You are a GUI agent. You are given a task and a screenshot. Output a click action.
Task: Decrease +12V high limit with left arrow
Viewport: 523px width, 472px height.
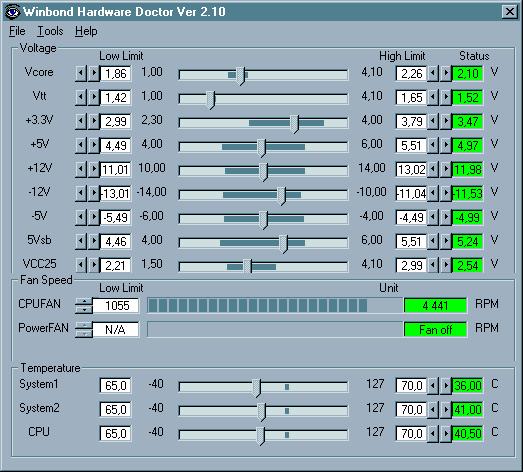(x=433, y=169)
